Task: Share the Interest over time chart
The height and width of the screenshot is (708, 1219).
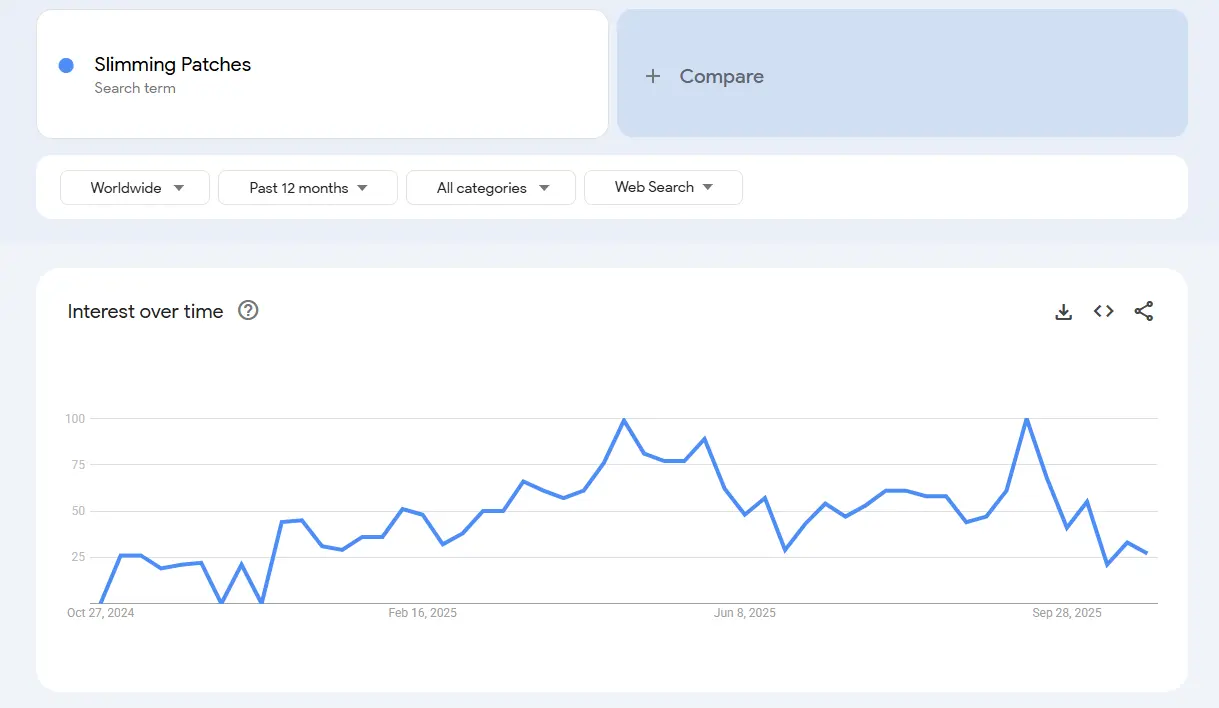Action: coord(1144,312)
